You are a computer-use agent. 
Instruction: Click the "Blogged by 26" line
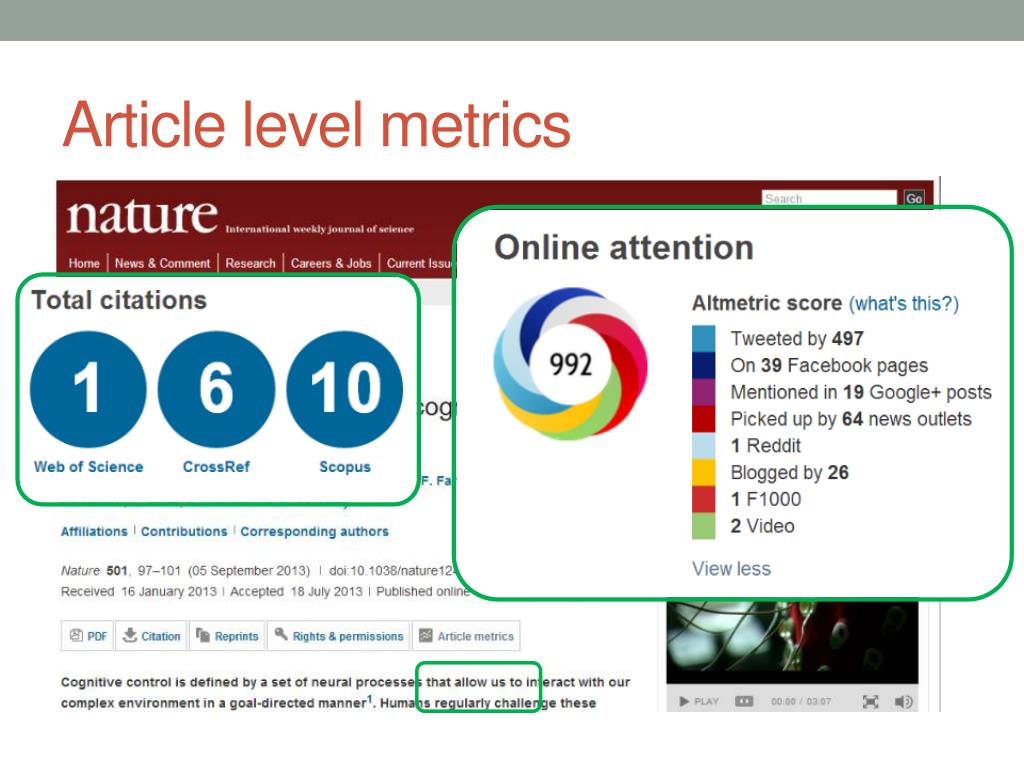point(790,472)
